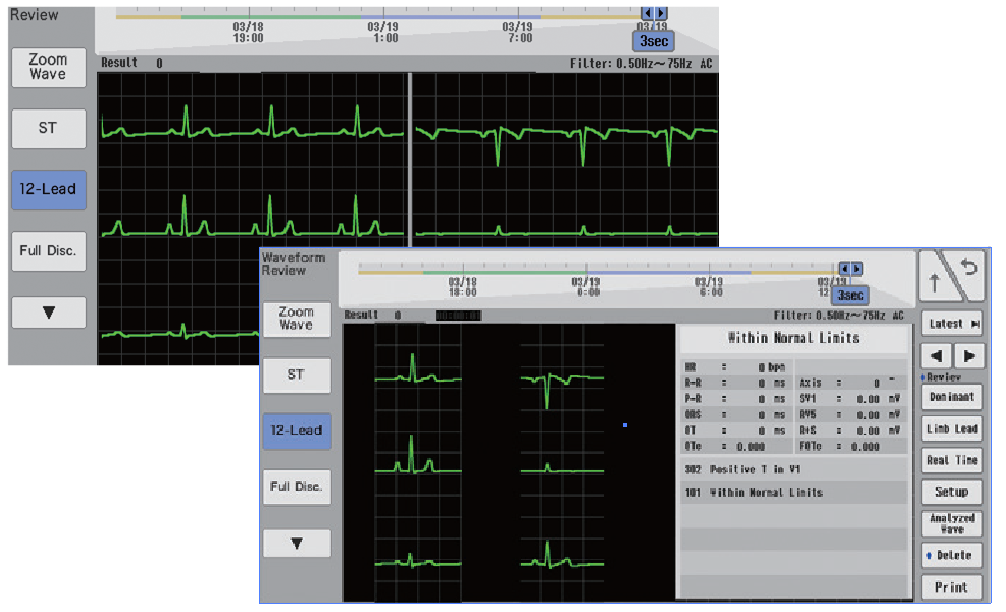
Task: Expand more options with front window down arrow
Action: [x=296, y=544]
